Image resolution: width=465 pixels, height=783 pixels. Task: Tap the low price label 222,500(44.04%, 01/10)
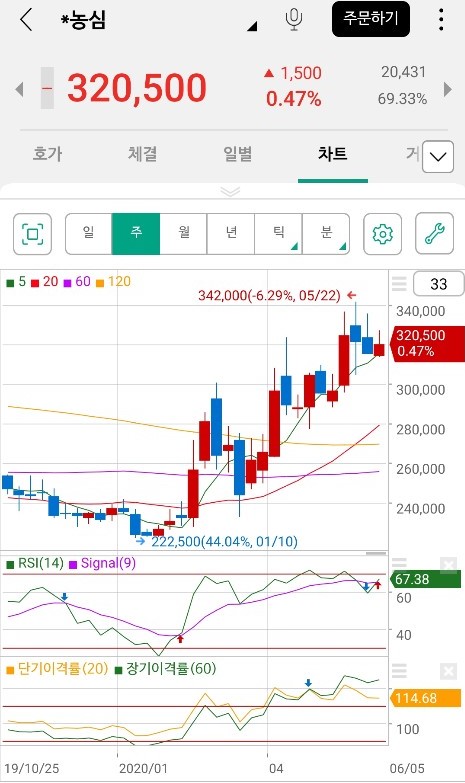[x=224, y=541]
